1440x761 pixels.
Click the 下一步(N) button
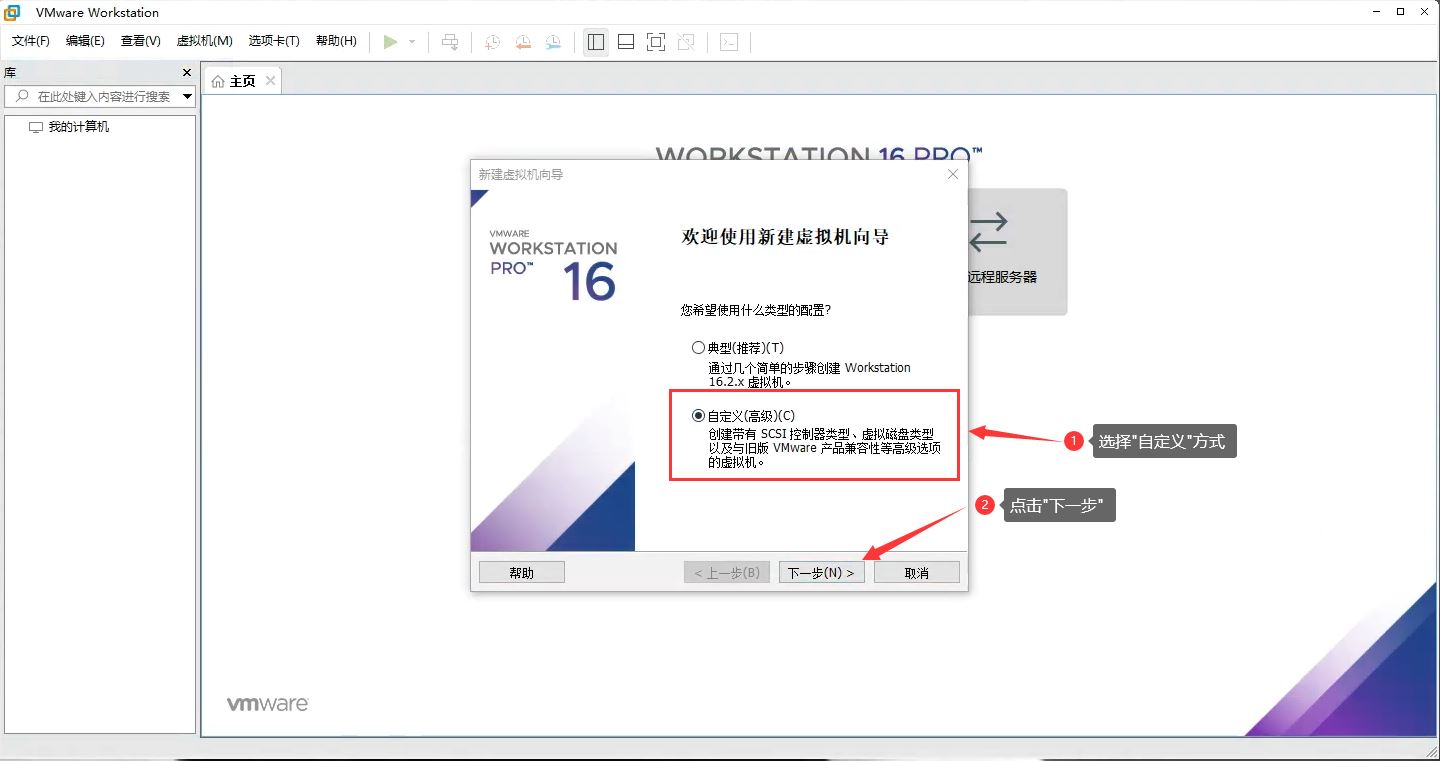click(x=821, y=572)
